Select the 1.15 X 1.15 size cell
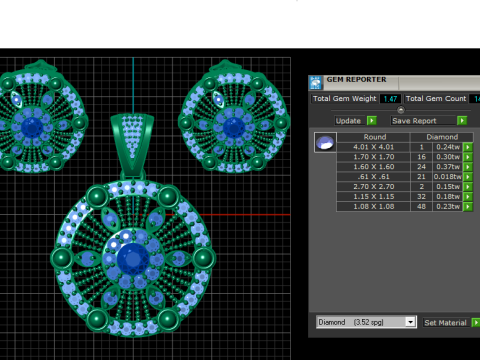This screenshot has height=360, width=480. (x=374, y=197)
